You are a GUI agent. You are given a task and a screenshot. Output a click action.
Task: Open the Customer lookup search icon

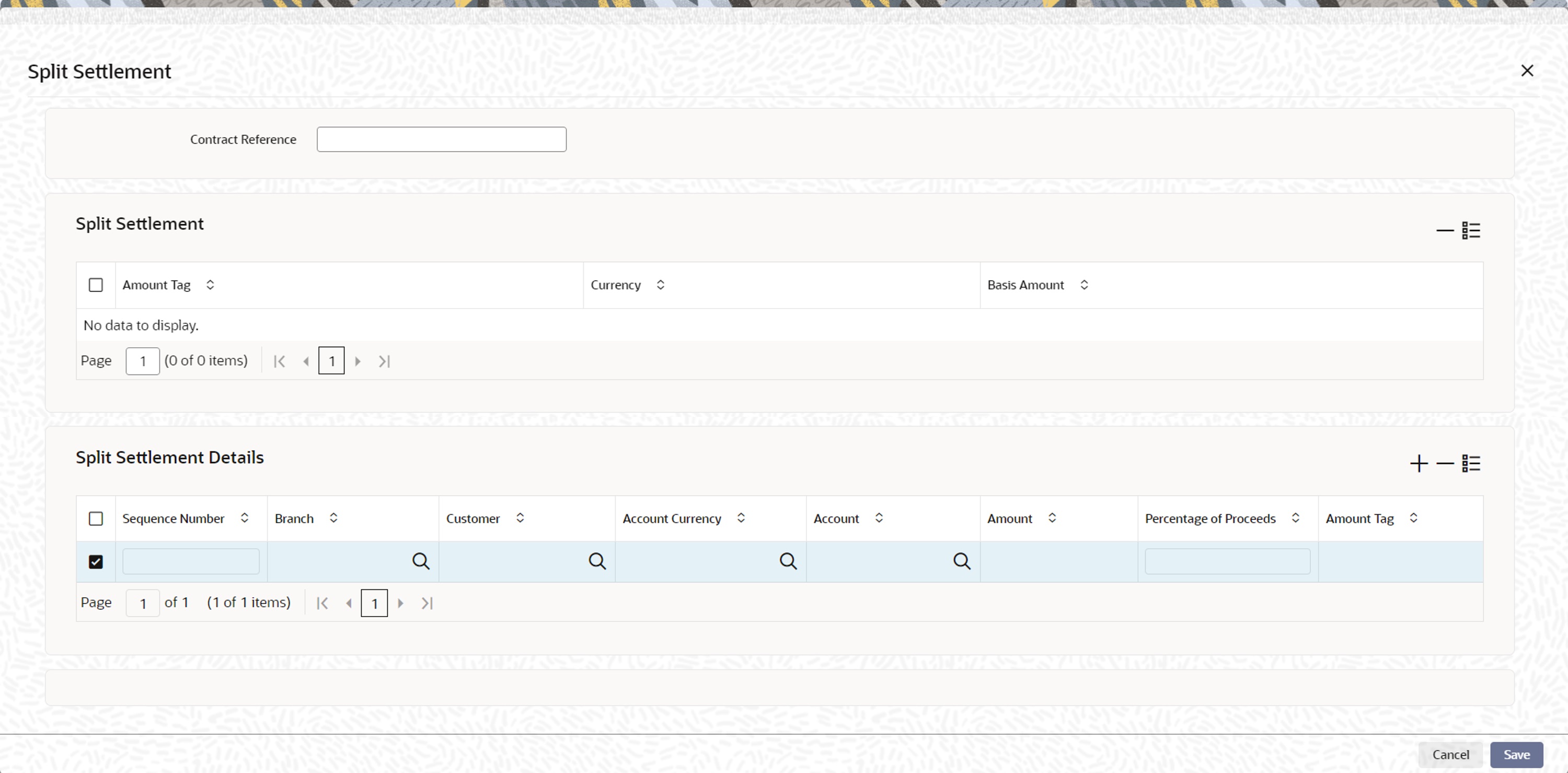[597, 561]
